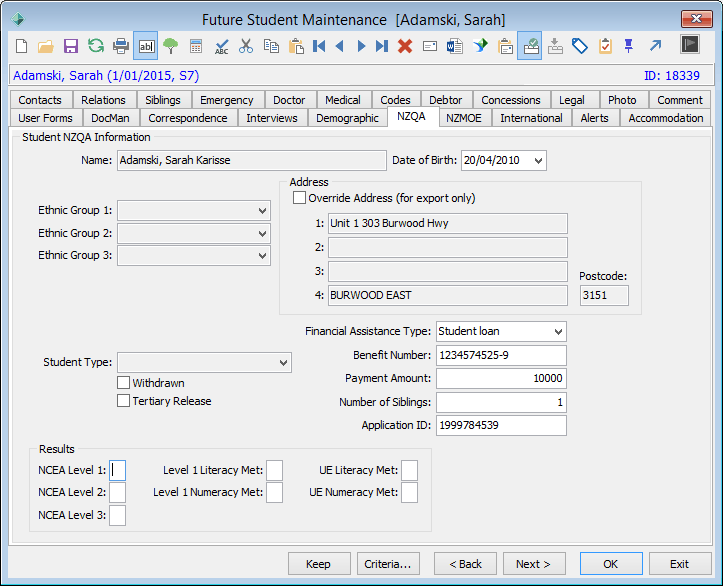Tick the Withdrawn checkbox
This screenshot has height=586, width=723.
coord(123,383)
